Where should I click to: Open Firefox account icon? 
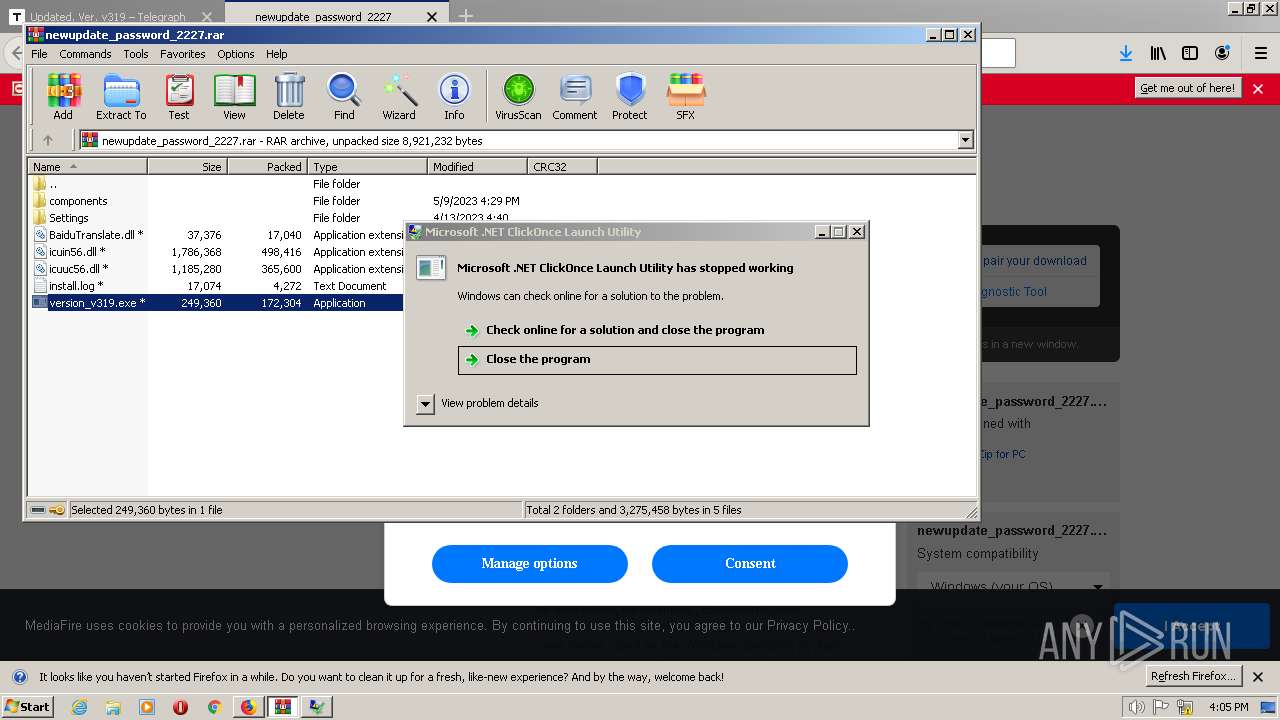pyautogui.click(x=1222, y=53)
